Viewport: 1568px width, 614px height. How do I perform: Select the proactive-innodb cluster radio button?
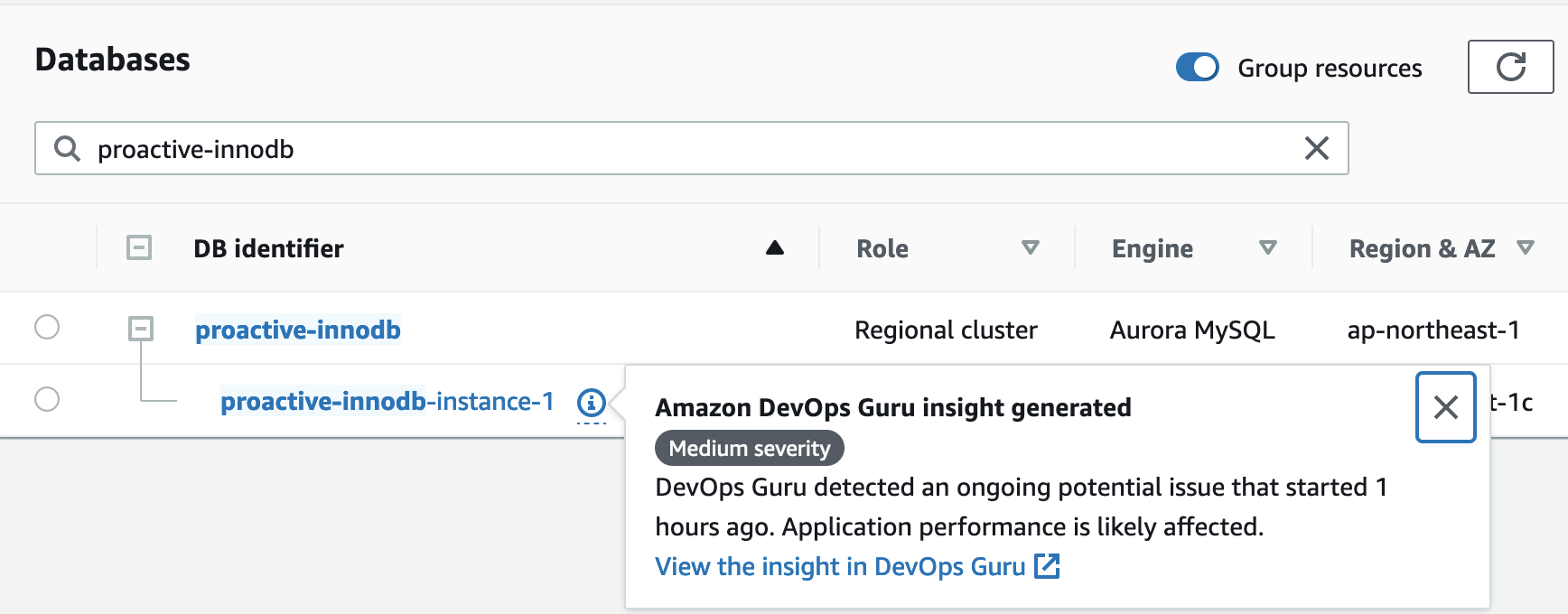47,327
